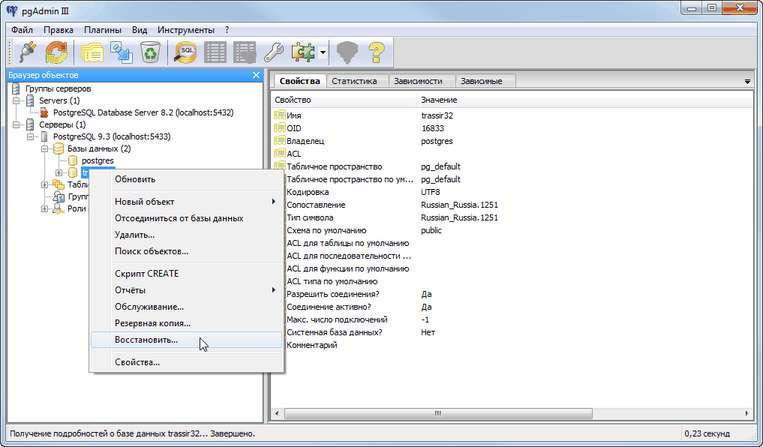The height and width of the screenshot is (447, 763).
Task: Click the puzzle piece plugins icon
Action: coord(304,51)
